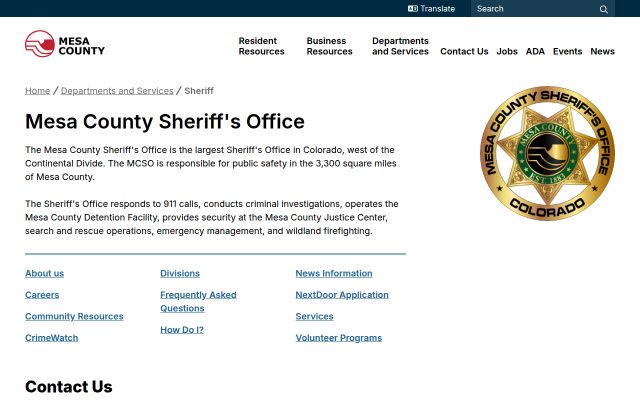Click Departments and Services breadcrumb
The width and height of the screenshot is (640, 400).
(x=117, y=91)
